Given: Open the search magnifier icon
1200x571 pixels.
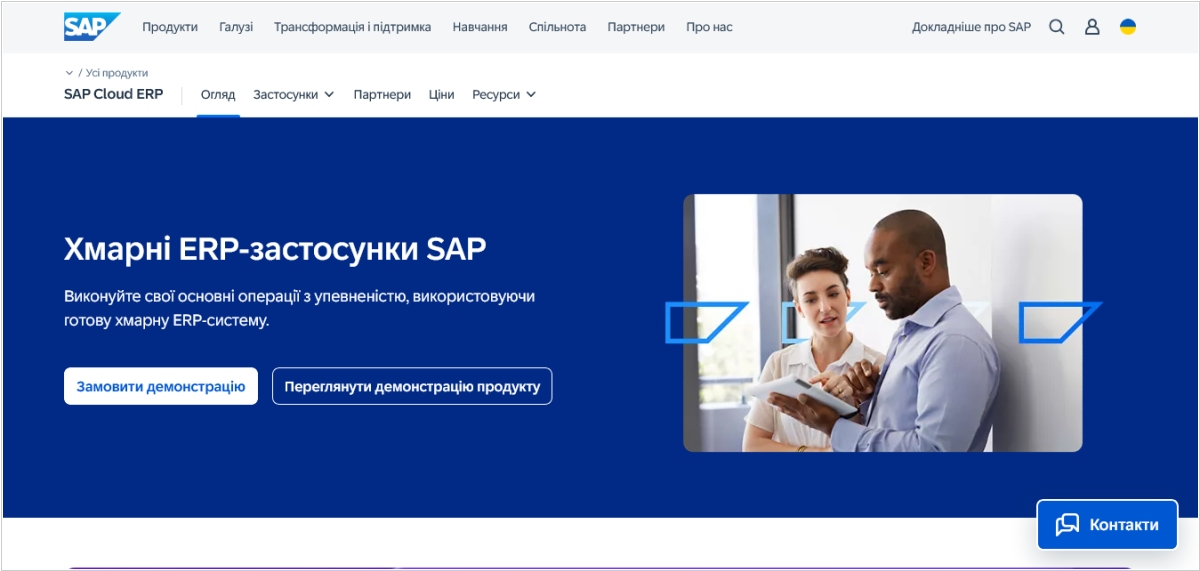Looking at the screenshot, I should click(x=1056, y=27).
